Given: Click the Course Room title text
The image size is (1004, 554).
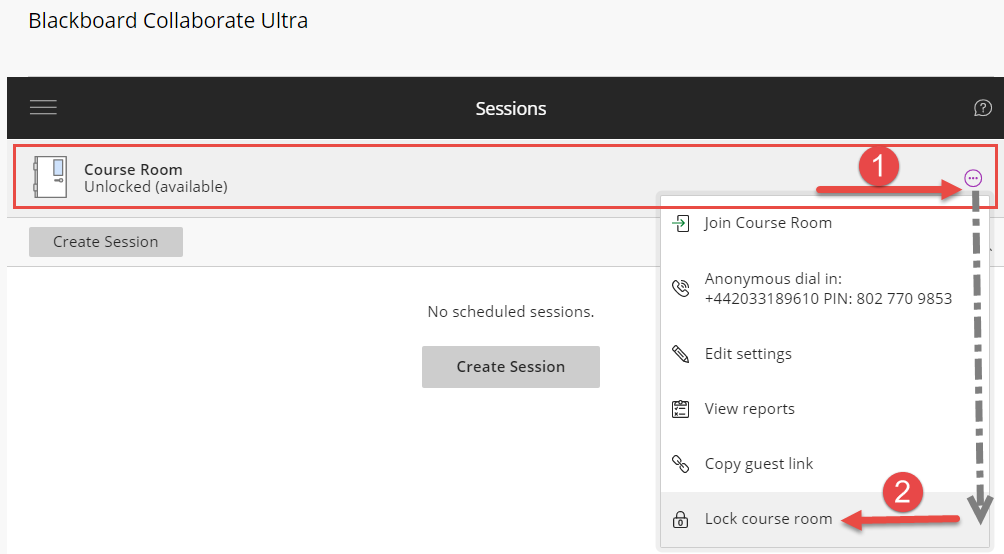Looking at the screenshot, I should click(x=133, y=170).
